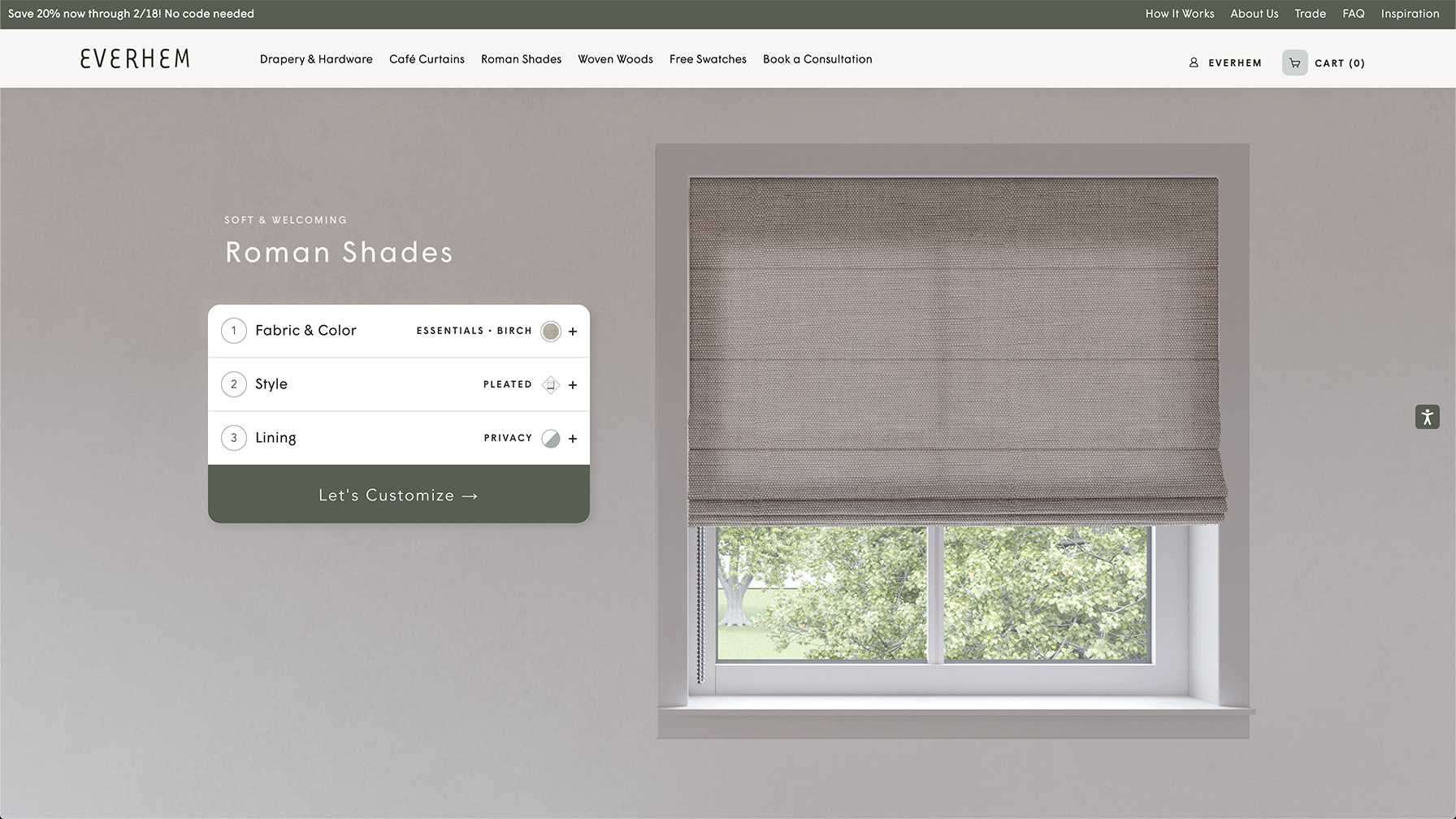
Task: Click the CART (0) label
Action: point(1340,63)
